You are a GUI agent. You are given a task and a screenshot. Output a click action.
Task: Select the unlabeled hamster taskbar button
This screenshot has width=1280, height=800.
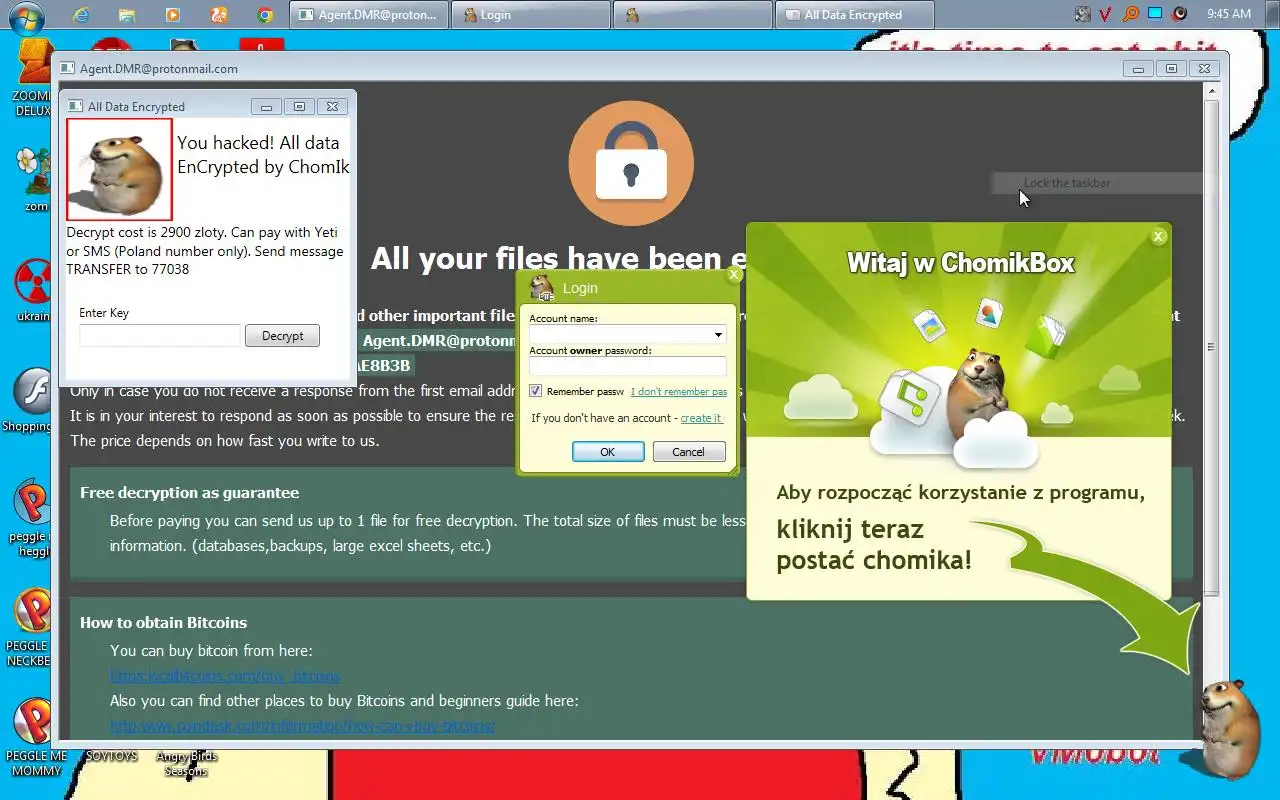click(x=693, y=15)
